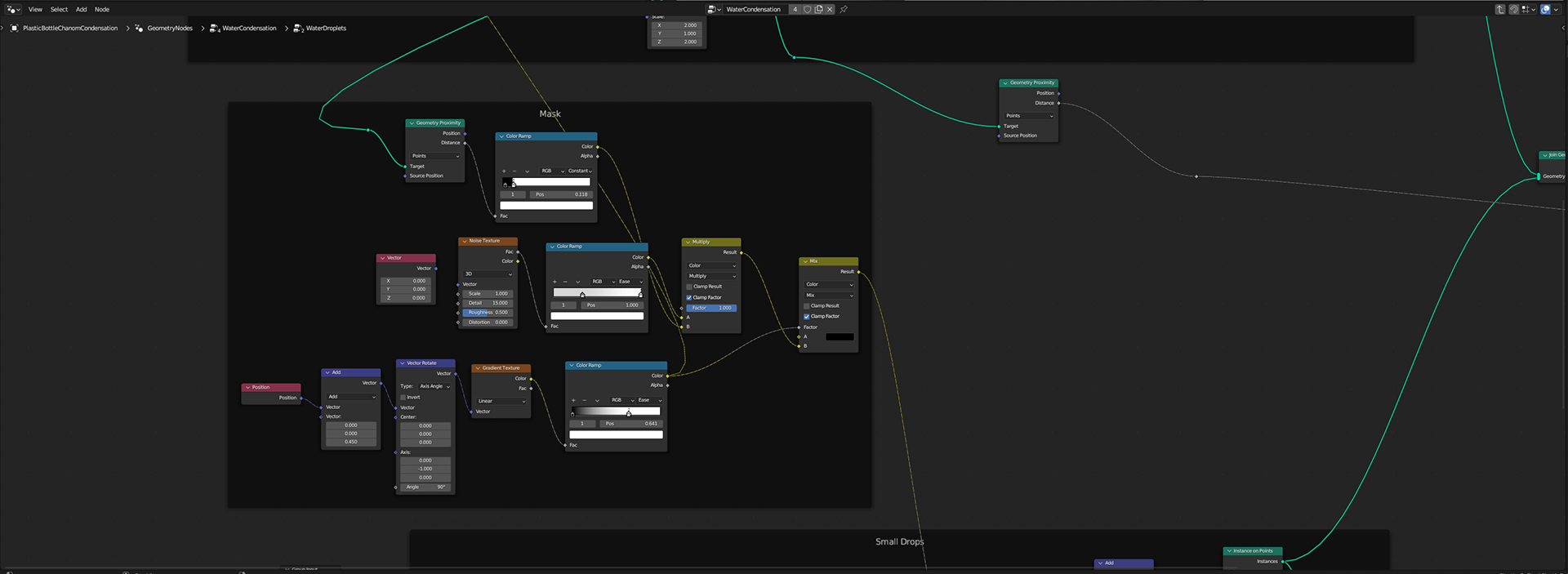
Task: Open the Linear dropdown in Gradient Texture
Action: point(502,401)
